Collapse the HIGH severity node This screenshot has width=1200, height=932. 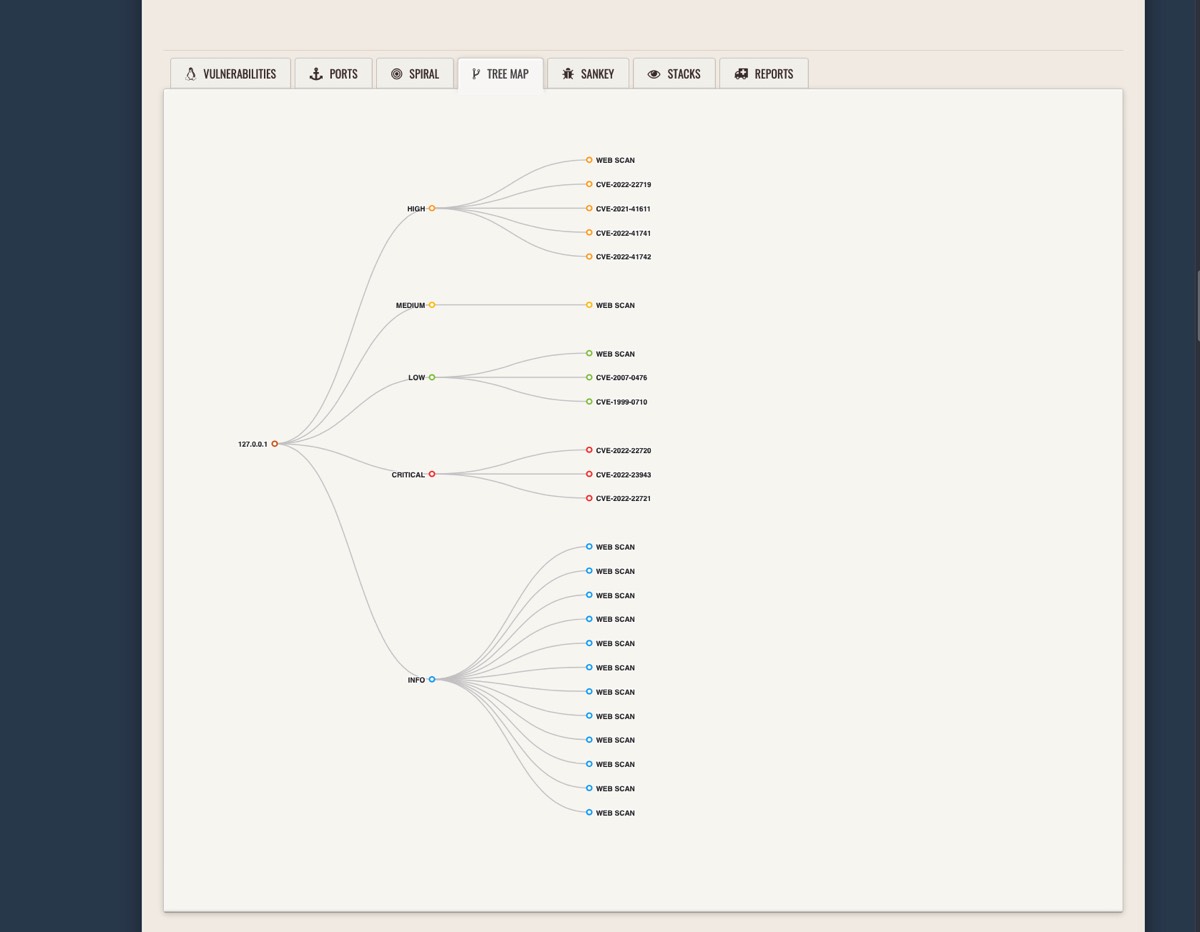tap(432, 209)
